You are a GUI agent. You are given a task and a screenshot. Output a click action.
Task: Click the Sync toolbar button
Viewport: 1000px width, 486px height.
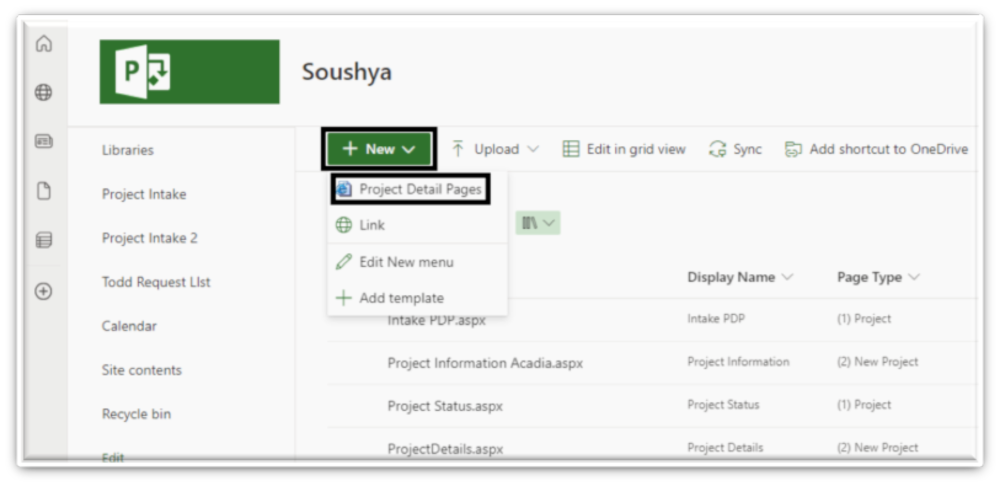point(735,149)
